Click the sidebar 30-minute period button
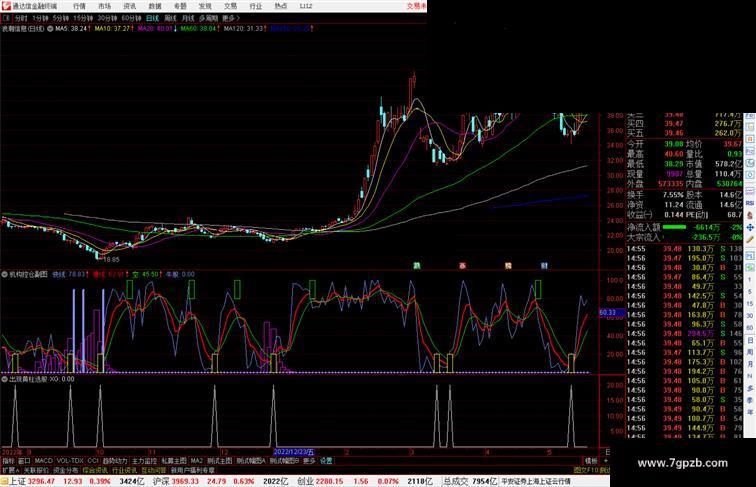 750,316
